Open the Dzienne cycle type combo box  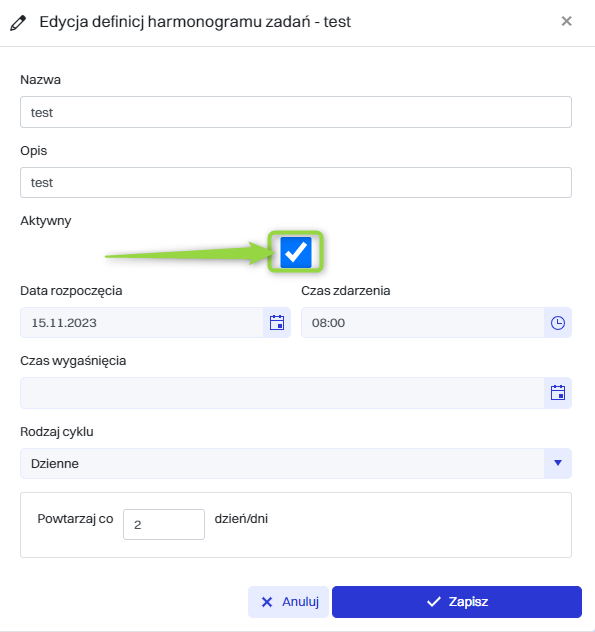click(296, 464)
